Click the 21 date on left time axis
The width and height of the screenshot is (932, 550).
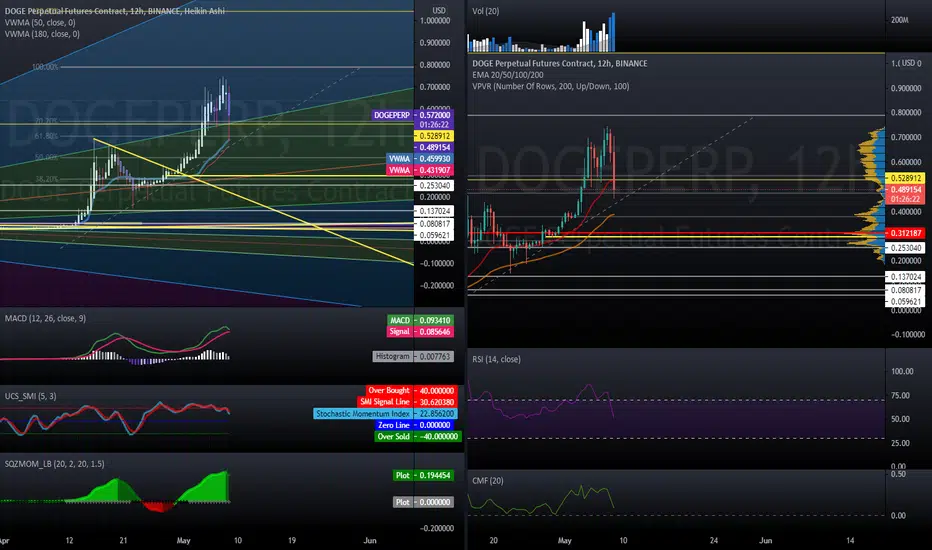[123, 540]
